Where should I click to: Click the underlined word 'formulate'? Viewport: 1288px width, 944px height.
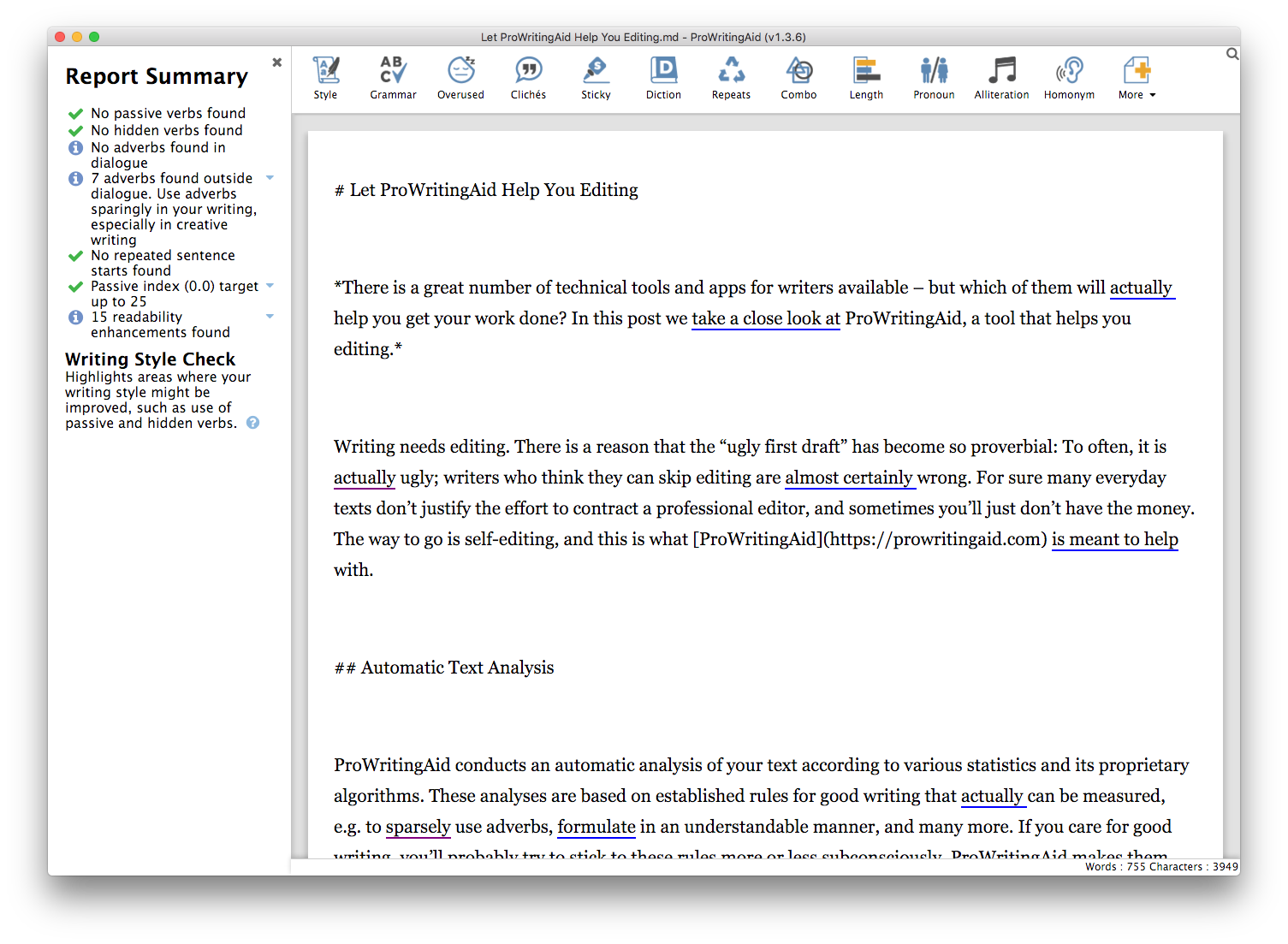coord(597,827)
